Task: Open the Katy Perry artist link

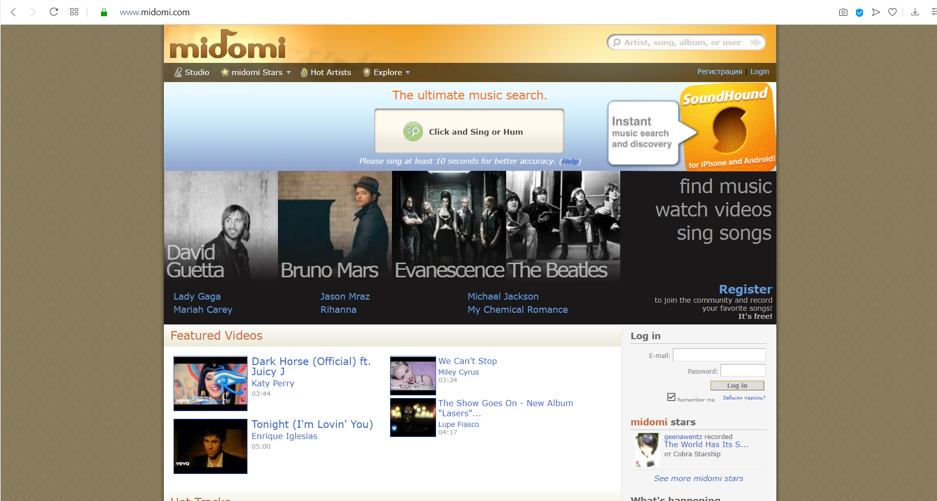Action: 272,384
